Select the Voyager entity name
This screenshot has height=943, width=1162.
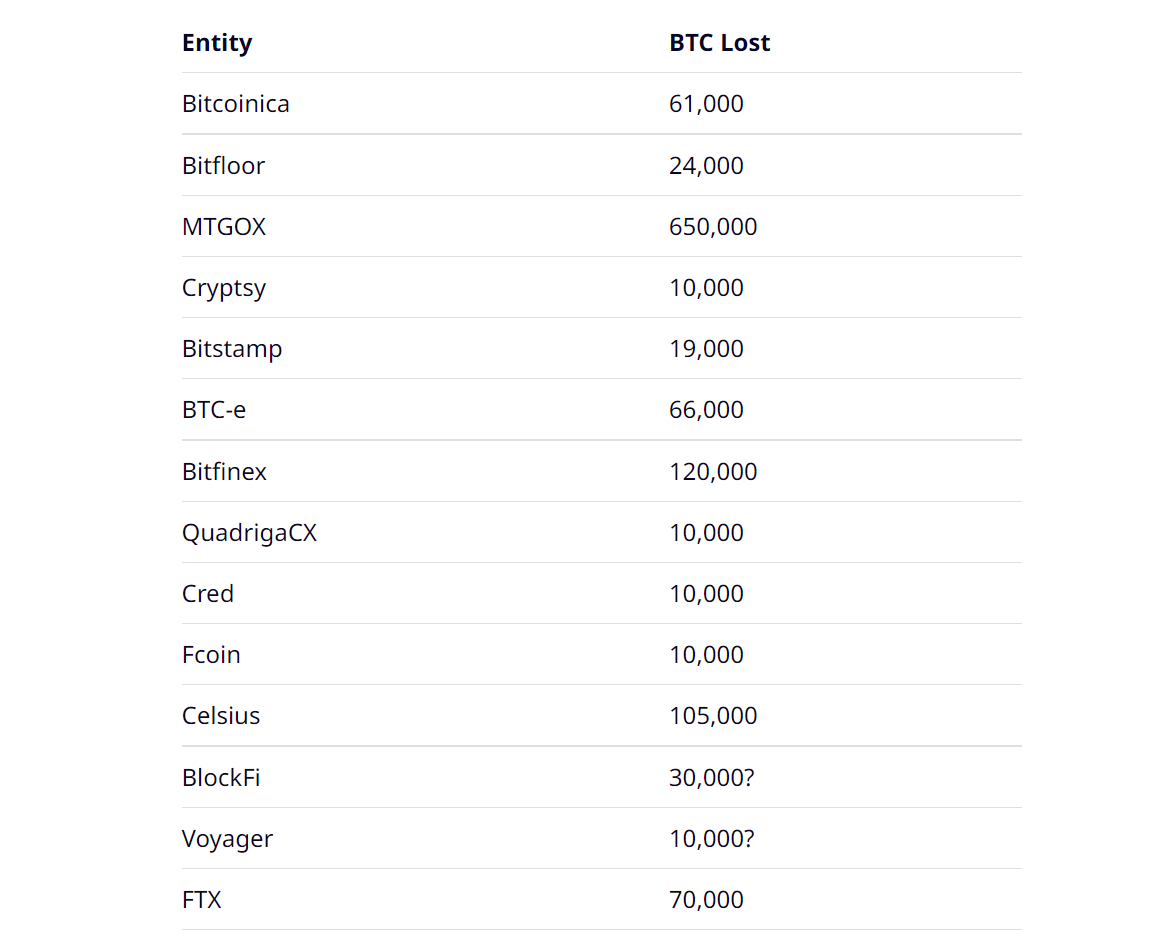[x=227, y=839]
